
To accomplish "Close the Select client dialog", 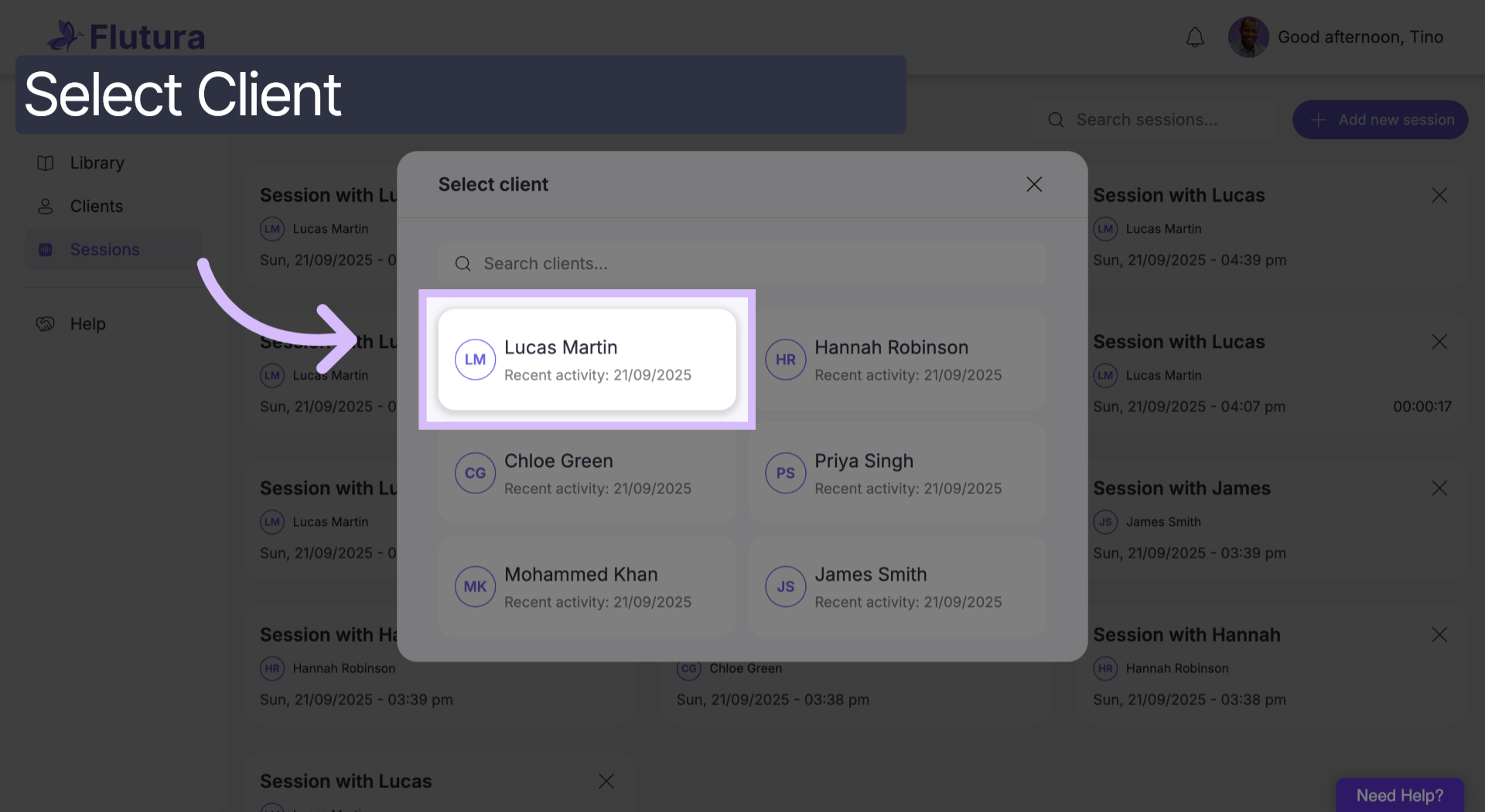I will coord(1034,184).
